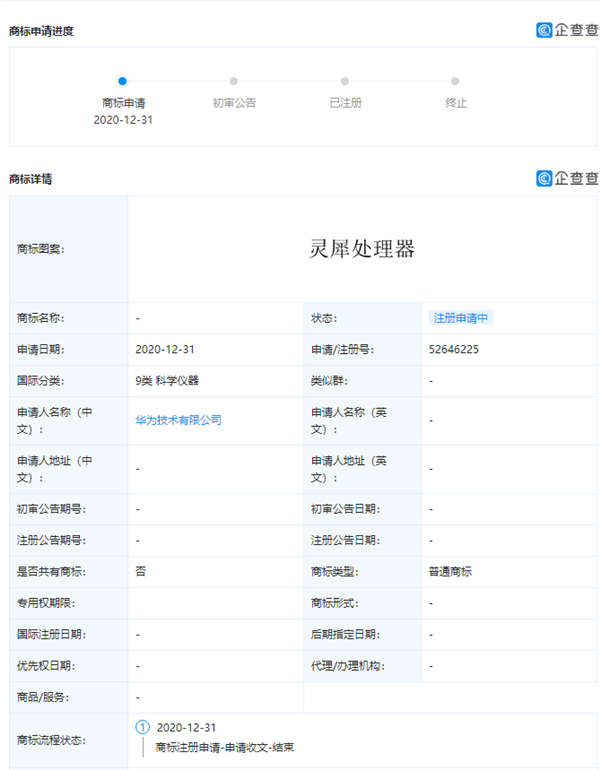The image size is (600, 770).
Task: Select the 灵犀处理器 trademark image
Action: tap(361, 249)
